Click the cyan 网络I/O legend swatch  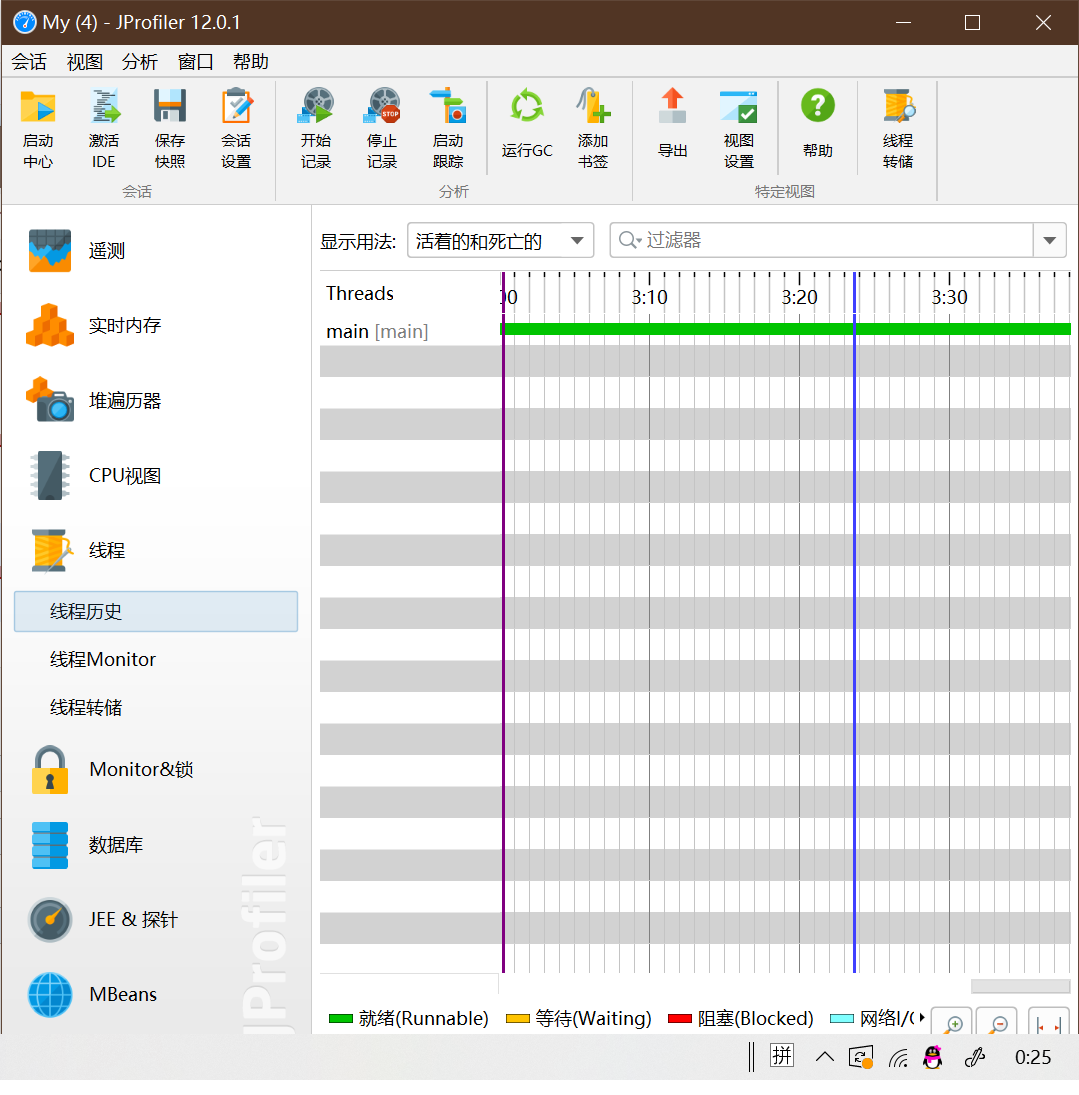coord(842,1018)
